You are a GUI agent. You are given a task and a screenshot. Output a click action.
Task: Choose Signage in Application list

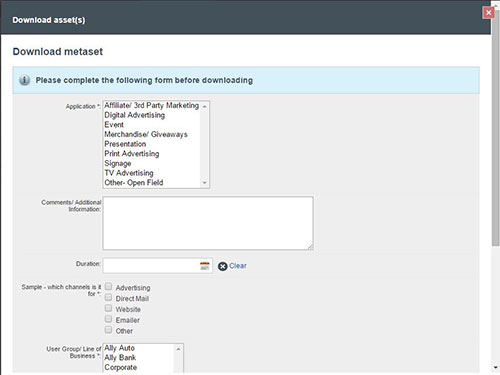[x=152, y=163]
